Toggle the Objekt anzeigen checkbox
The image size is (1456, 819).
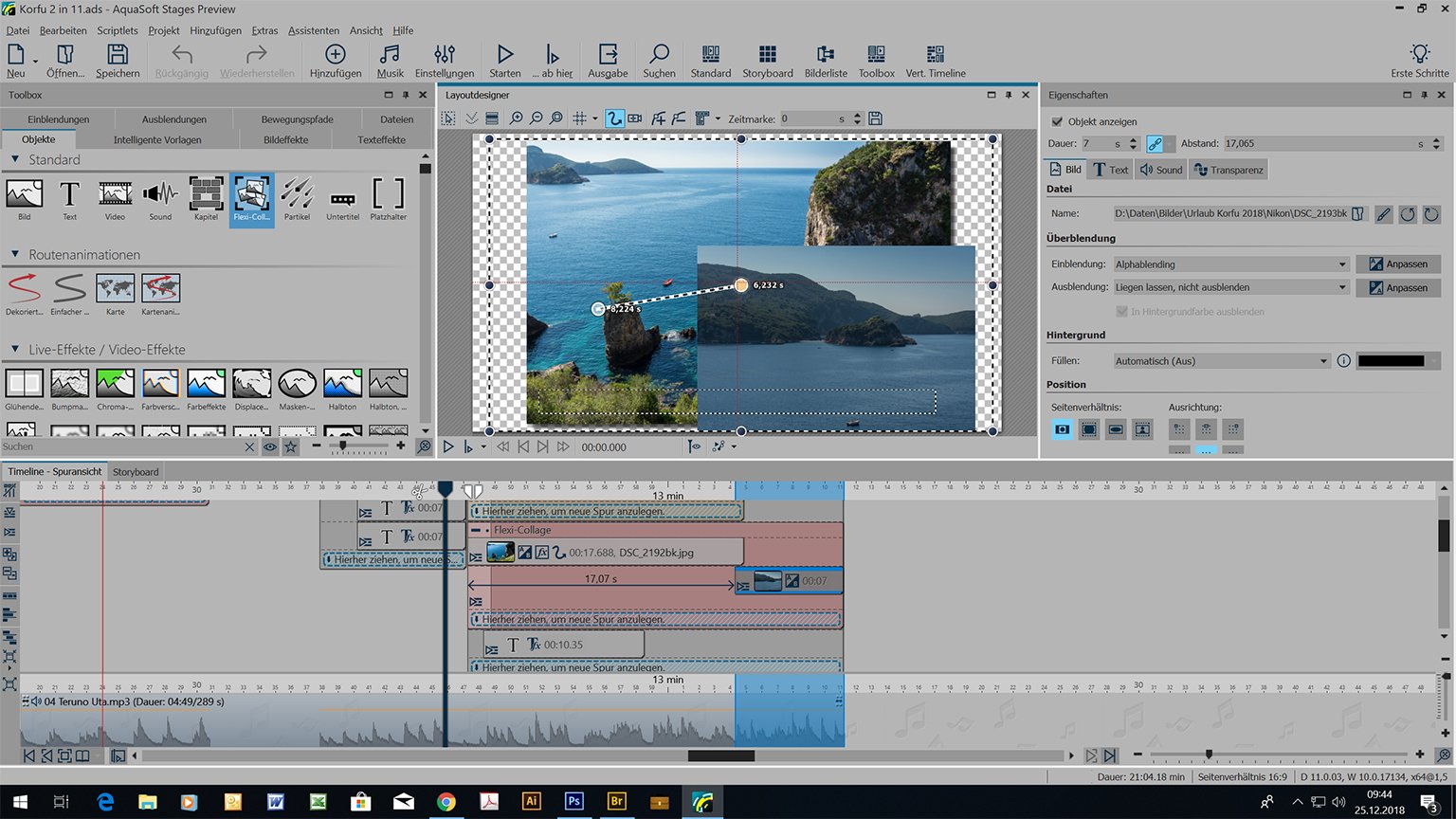coord(1057,121)
